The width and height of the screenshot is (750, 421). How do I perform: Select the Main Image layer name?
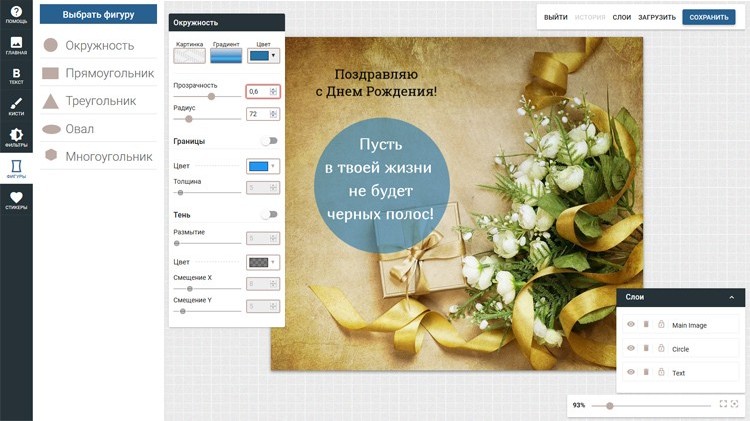click(689, 325)
